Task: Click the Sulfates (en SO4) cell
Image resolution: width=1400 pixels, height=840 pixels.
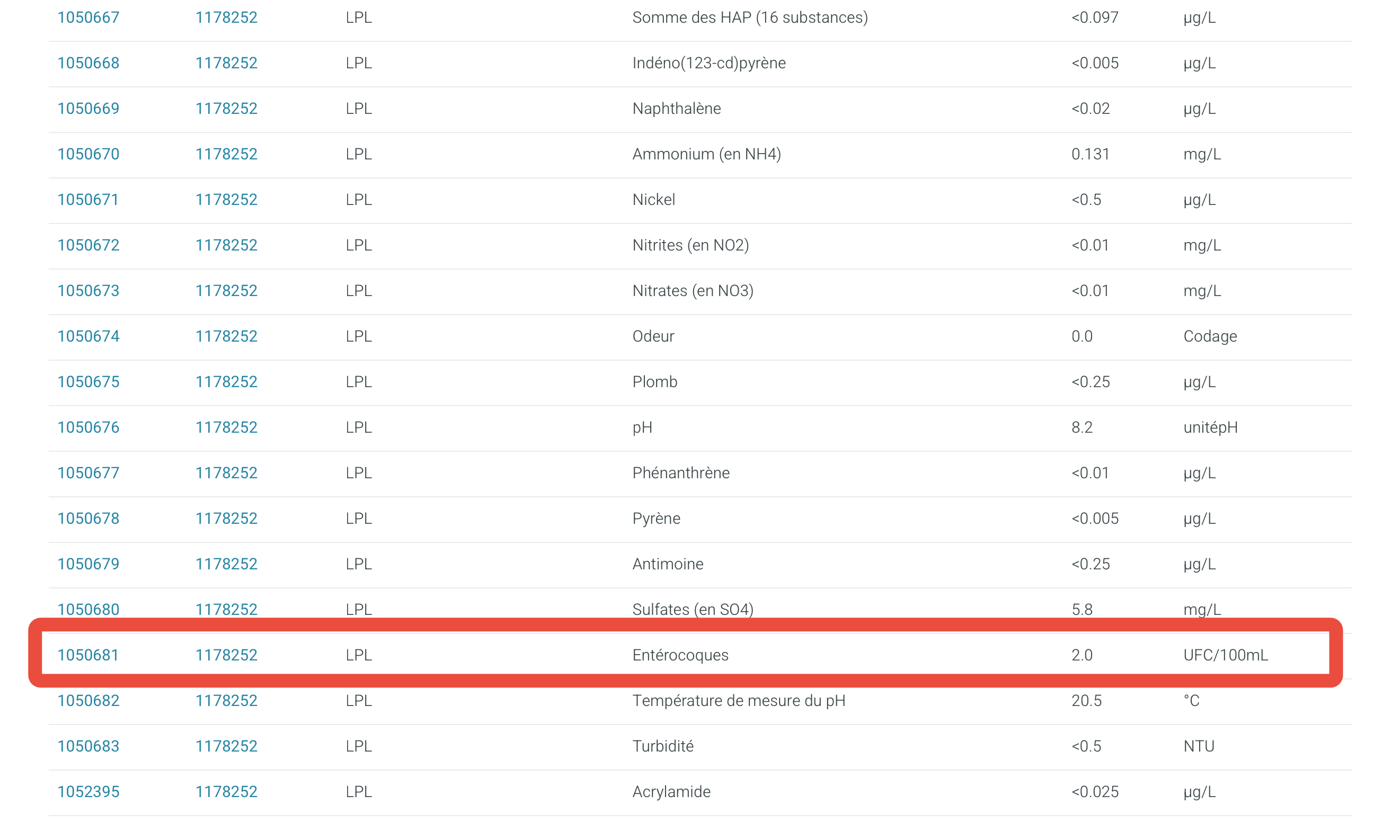Action: [x=693, y=610]
